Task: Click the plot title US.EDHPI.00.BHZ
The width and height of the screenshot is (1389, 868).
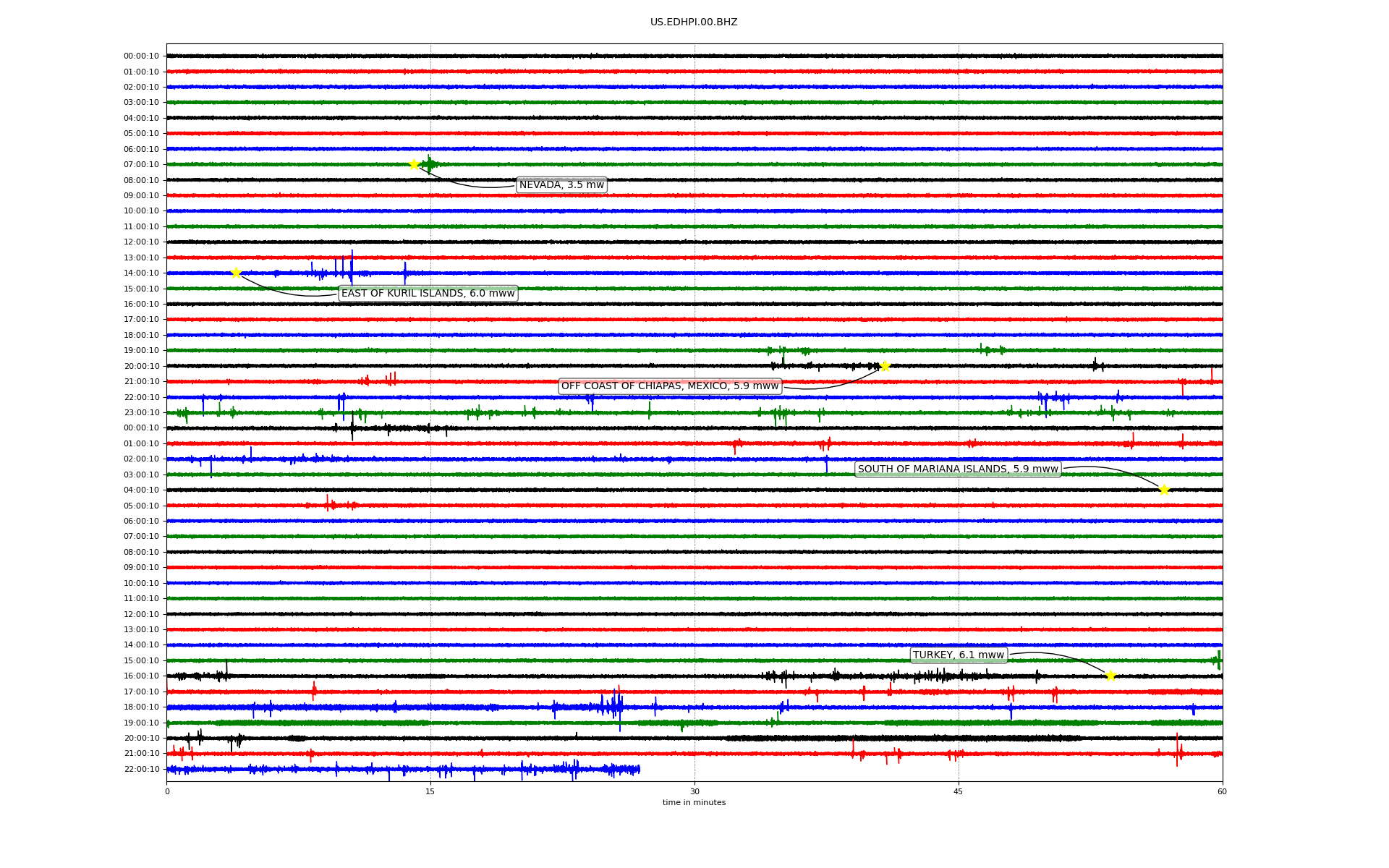Action: 694,22
